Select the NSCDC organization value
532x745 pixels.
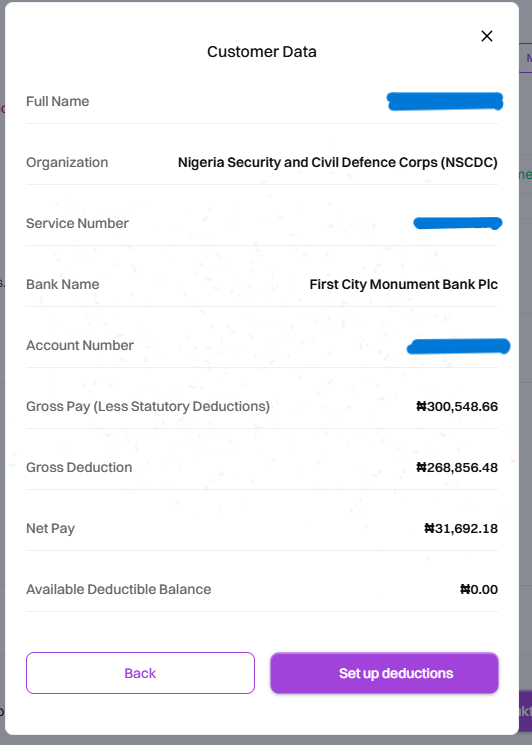[338, 162]
